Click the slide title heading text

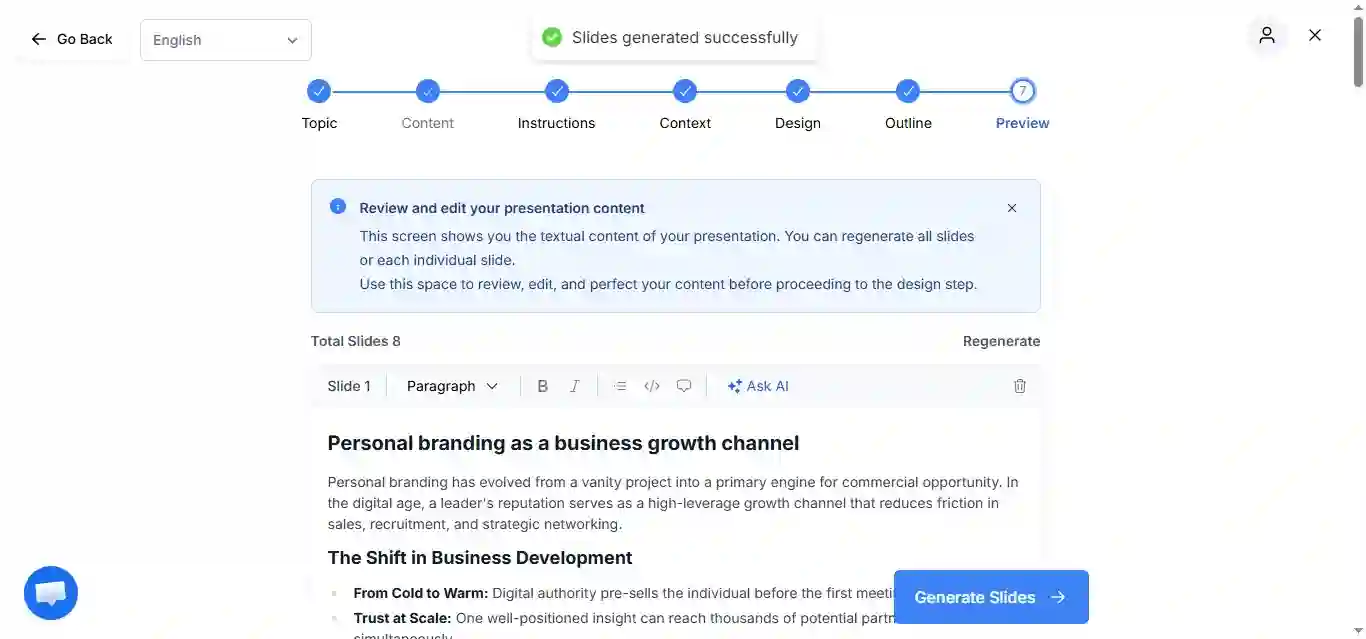tap(563, 443)
